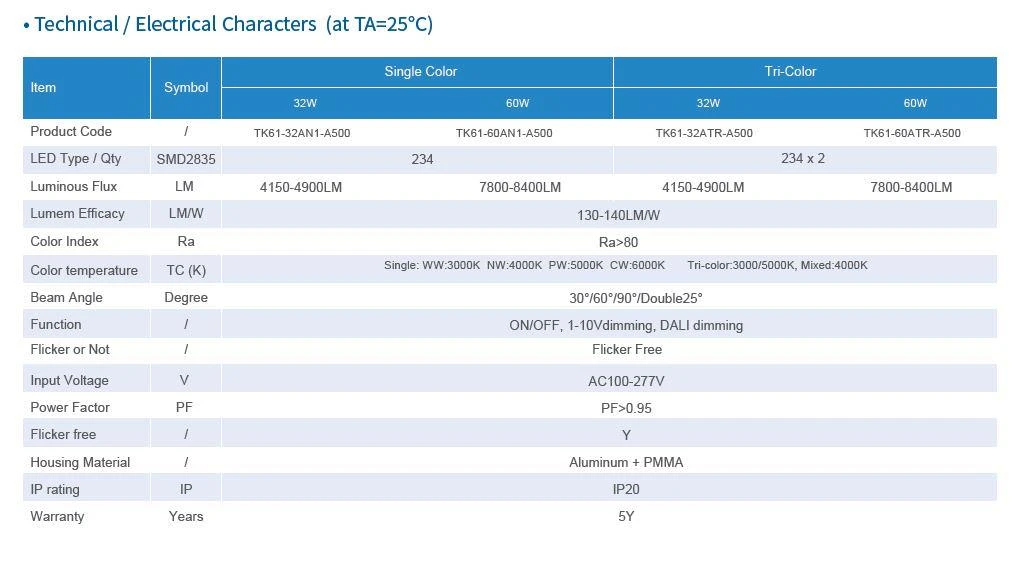Click the Beam Angle row label

click(x=66, y=298)
